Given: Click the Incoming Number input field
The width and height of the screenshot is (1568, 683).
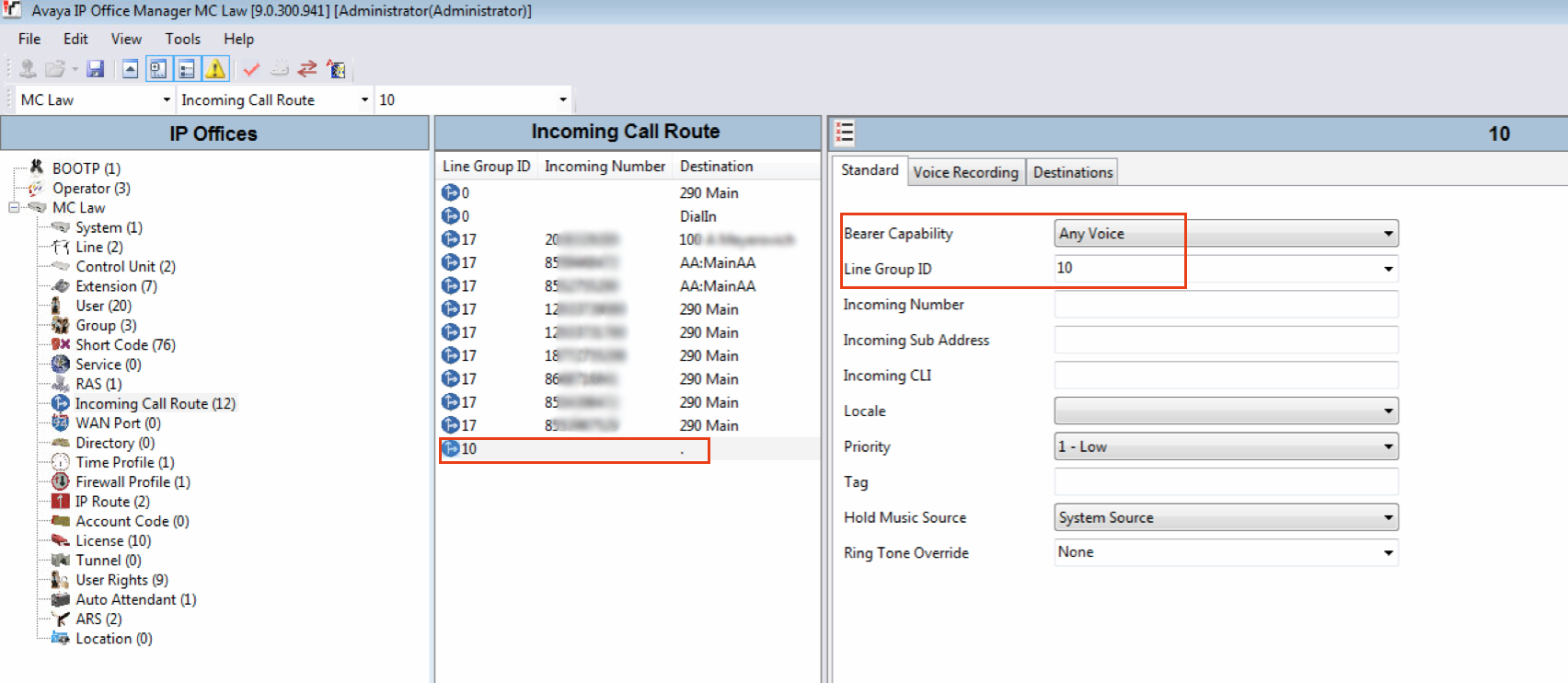Looking at the screenshot, I should (x=1226, y=305).
